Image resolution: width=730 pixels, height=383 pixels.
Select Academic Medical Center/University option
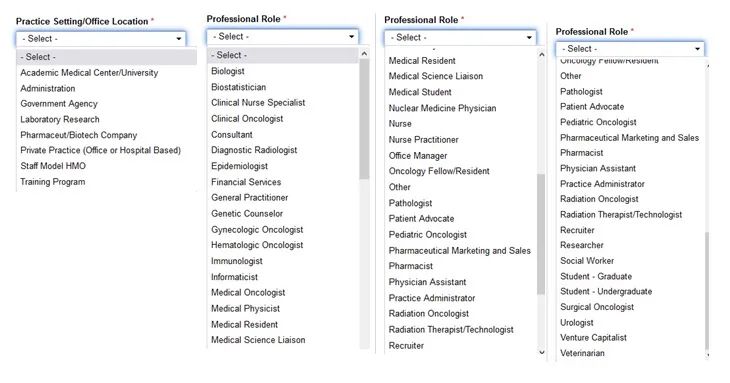(x=89, y=73)
